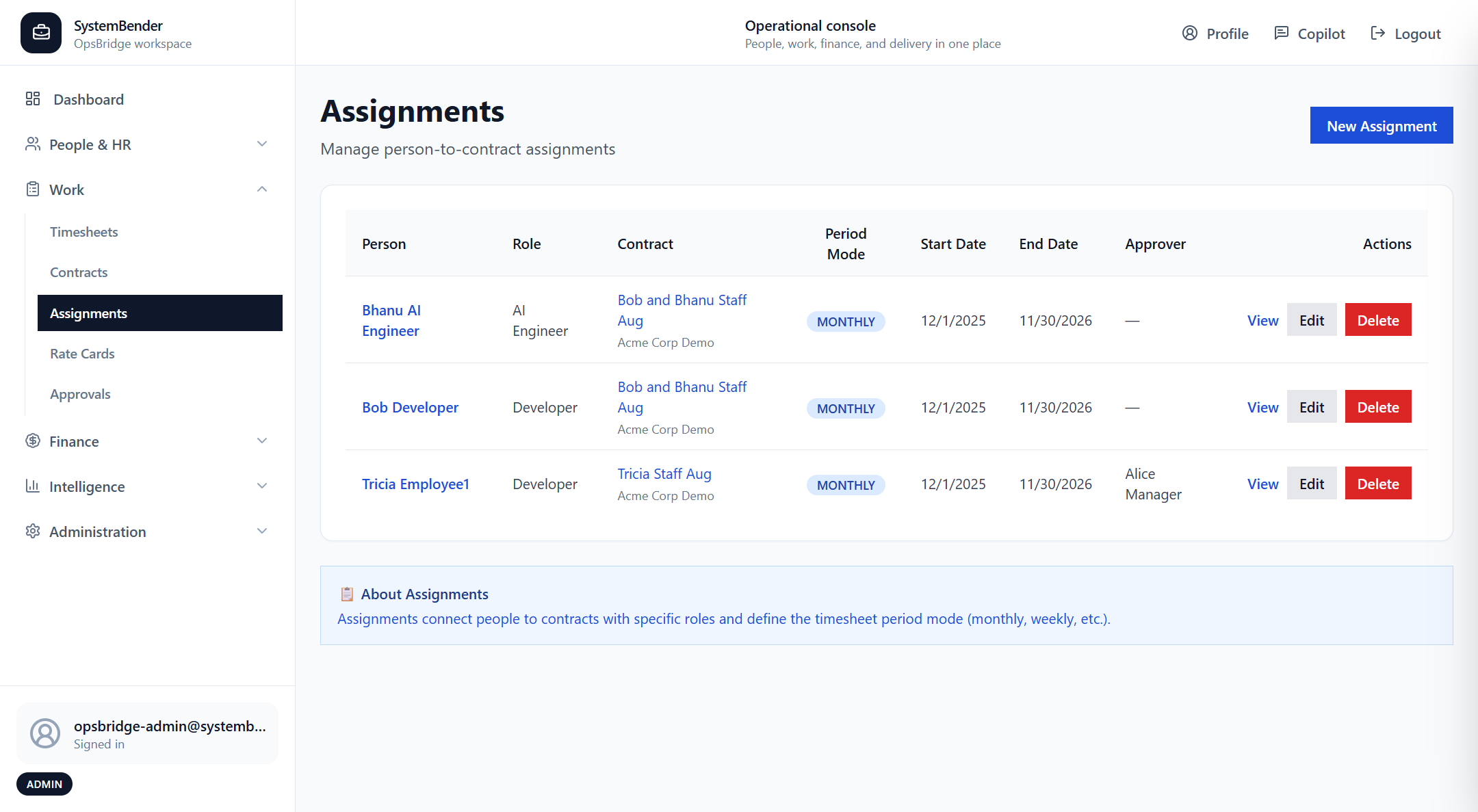
Task: Click the Work clipboard icon
Action: coord(33,189)
